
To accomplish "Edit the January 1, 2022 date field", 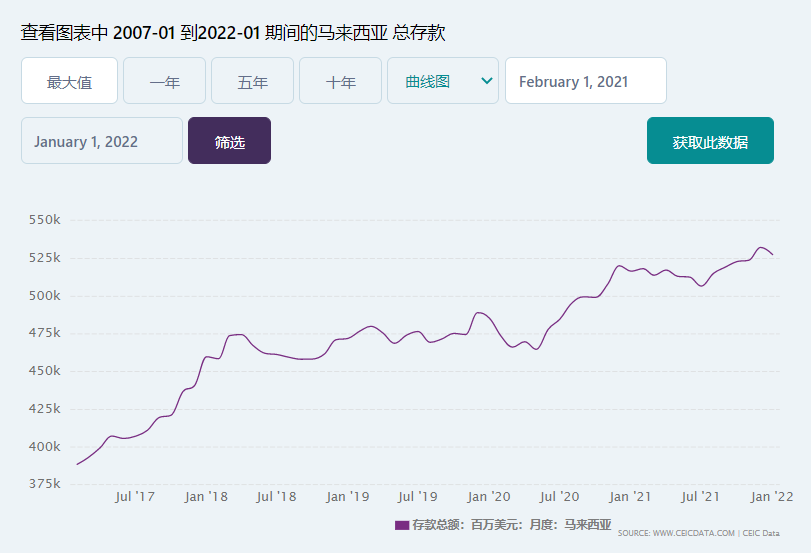I will [x=101, y=141].
